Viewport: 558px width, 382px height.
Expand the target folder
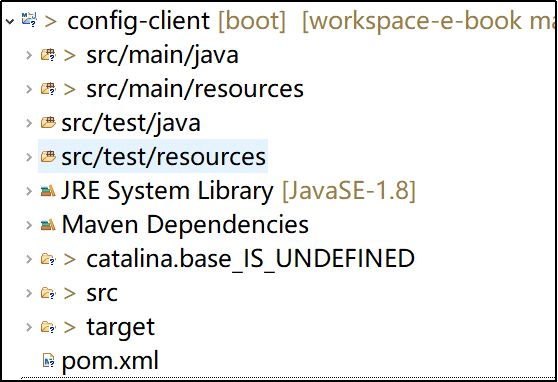29,327
